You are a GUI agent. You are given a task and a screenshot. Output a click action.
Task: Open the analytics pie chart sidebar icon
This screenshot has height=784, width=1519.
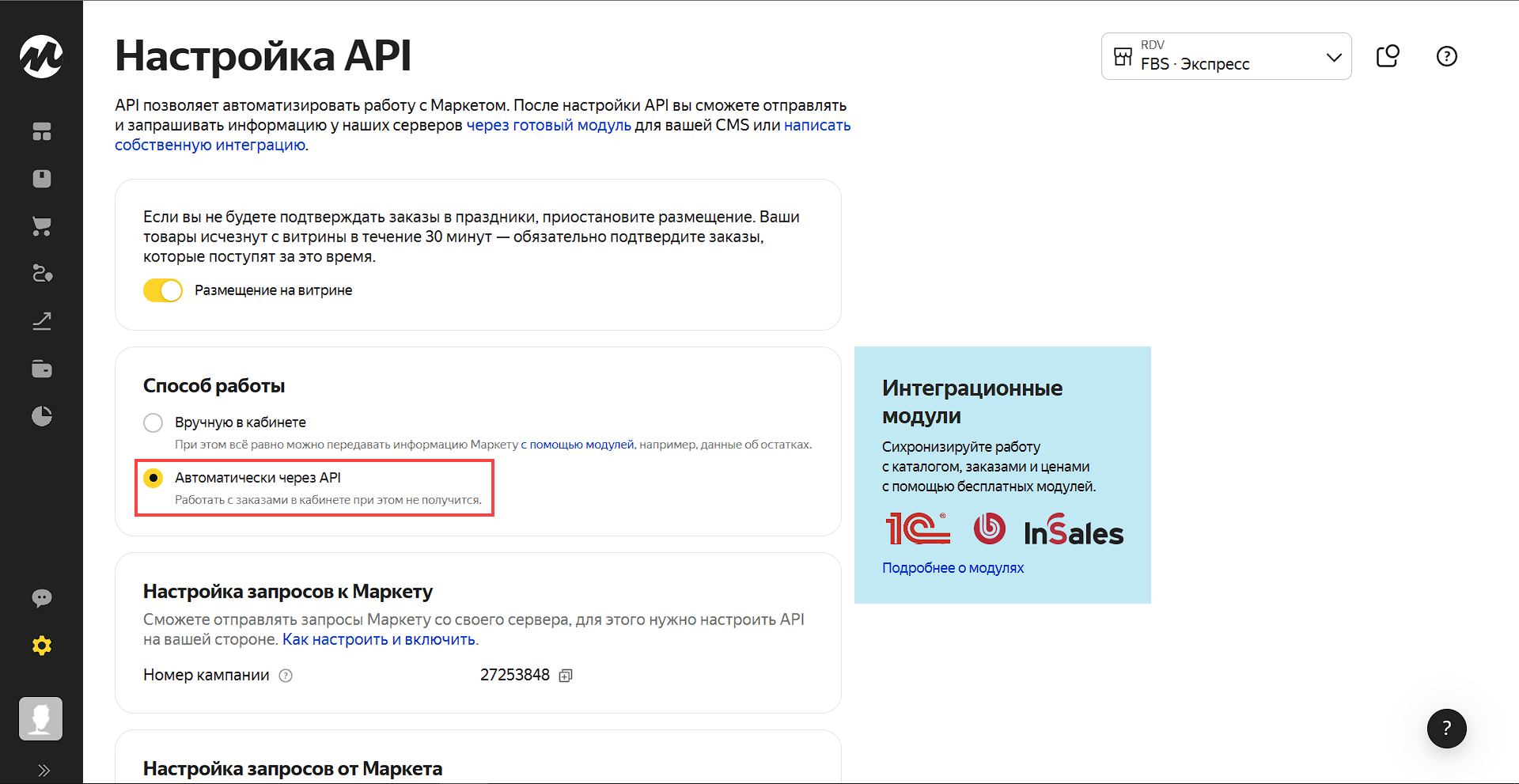coord(42,416)
